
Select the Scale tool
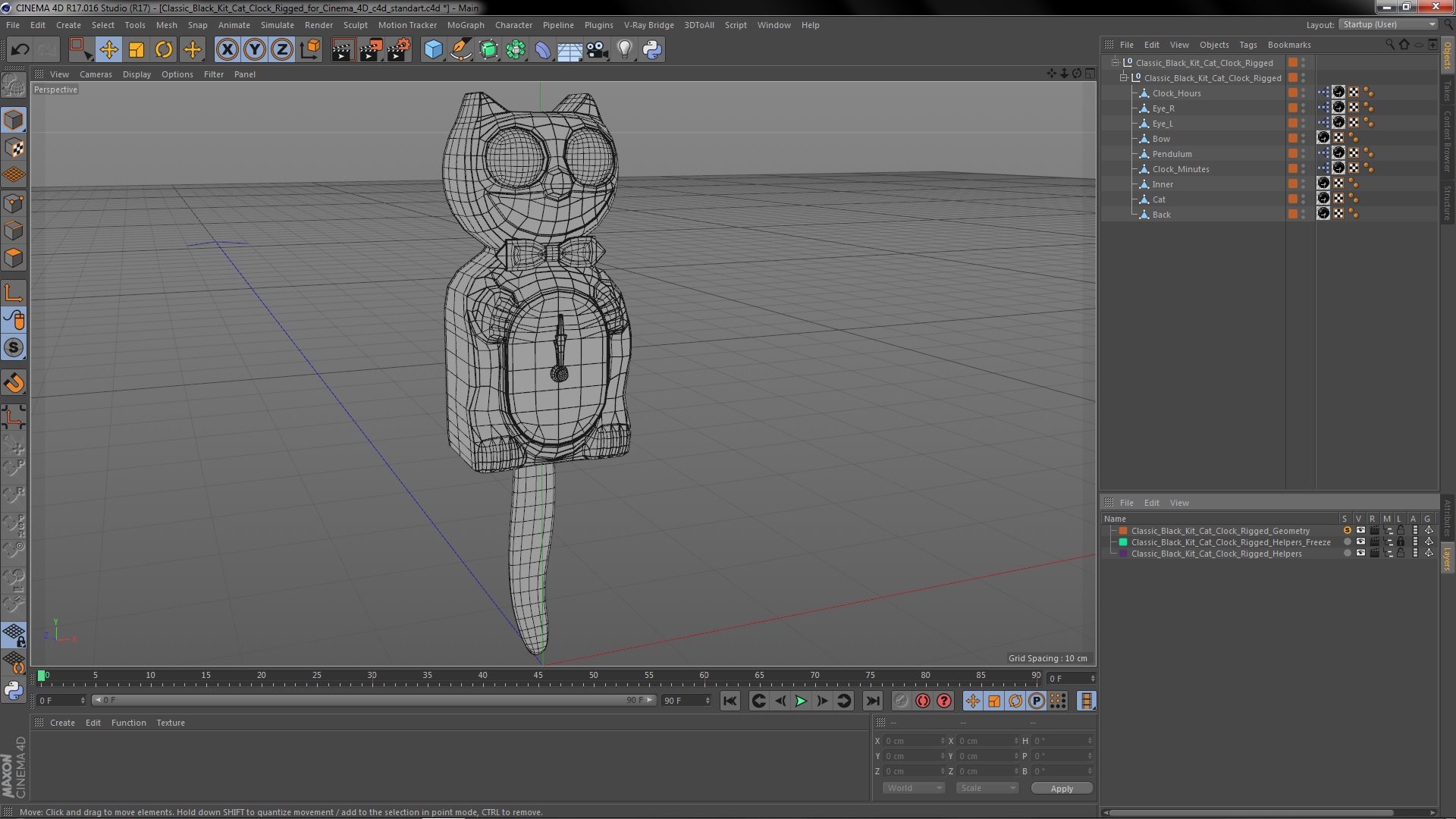tap(136, 50)
